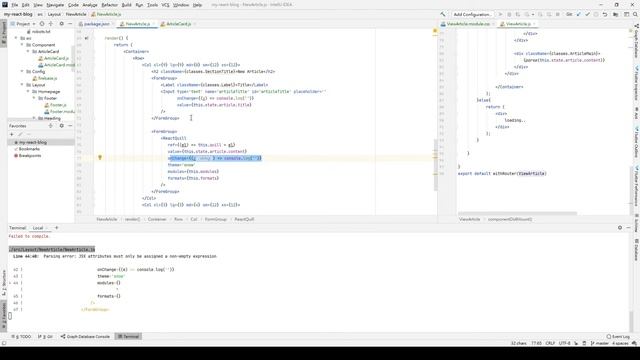Add new favorites list plus icon

click(x=12, y=134)
